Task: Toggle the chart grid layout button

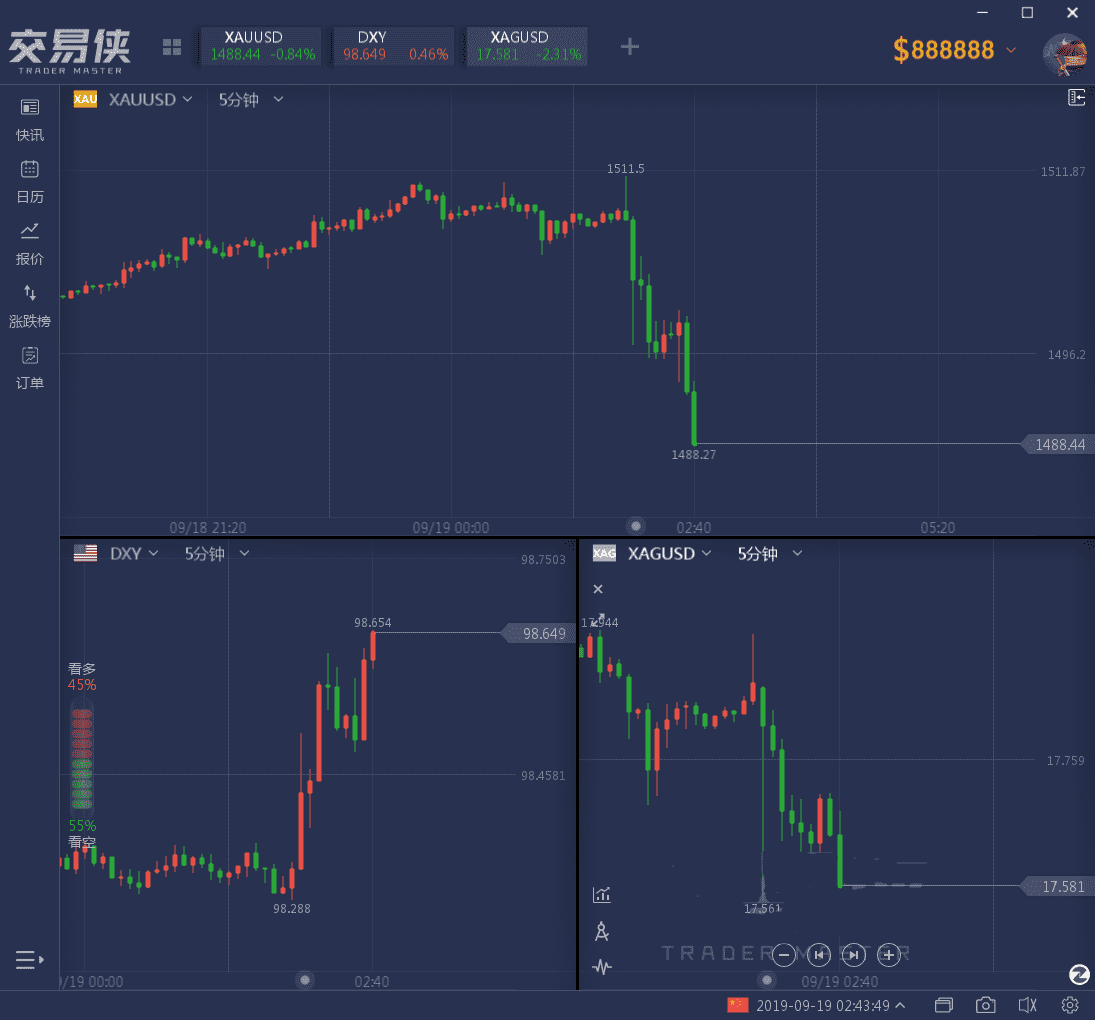Action: pos(172,47)
